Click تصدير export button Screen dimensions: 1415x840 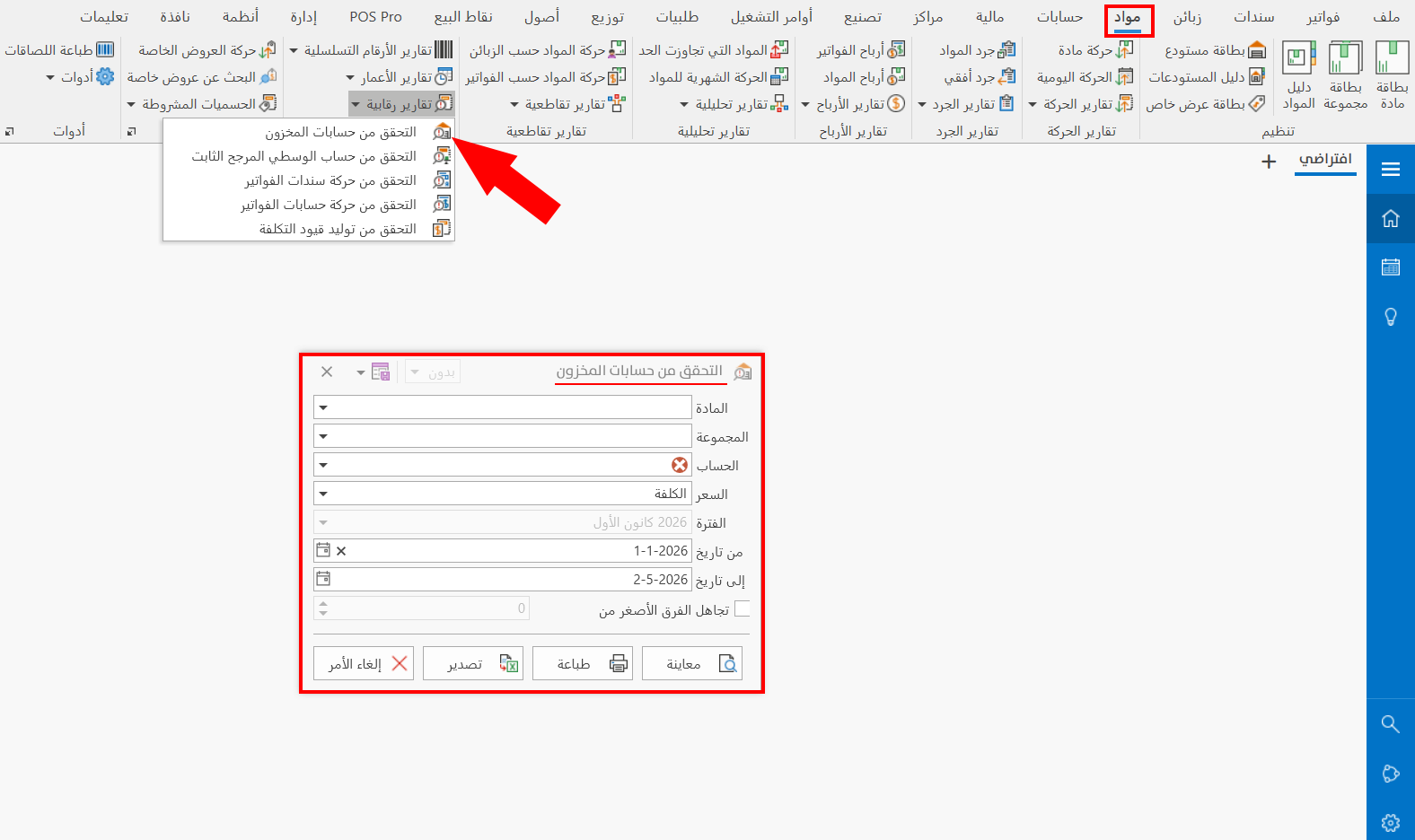(473, 663)
